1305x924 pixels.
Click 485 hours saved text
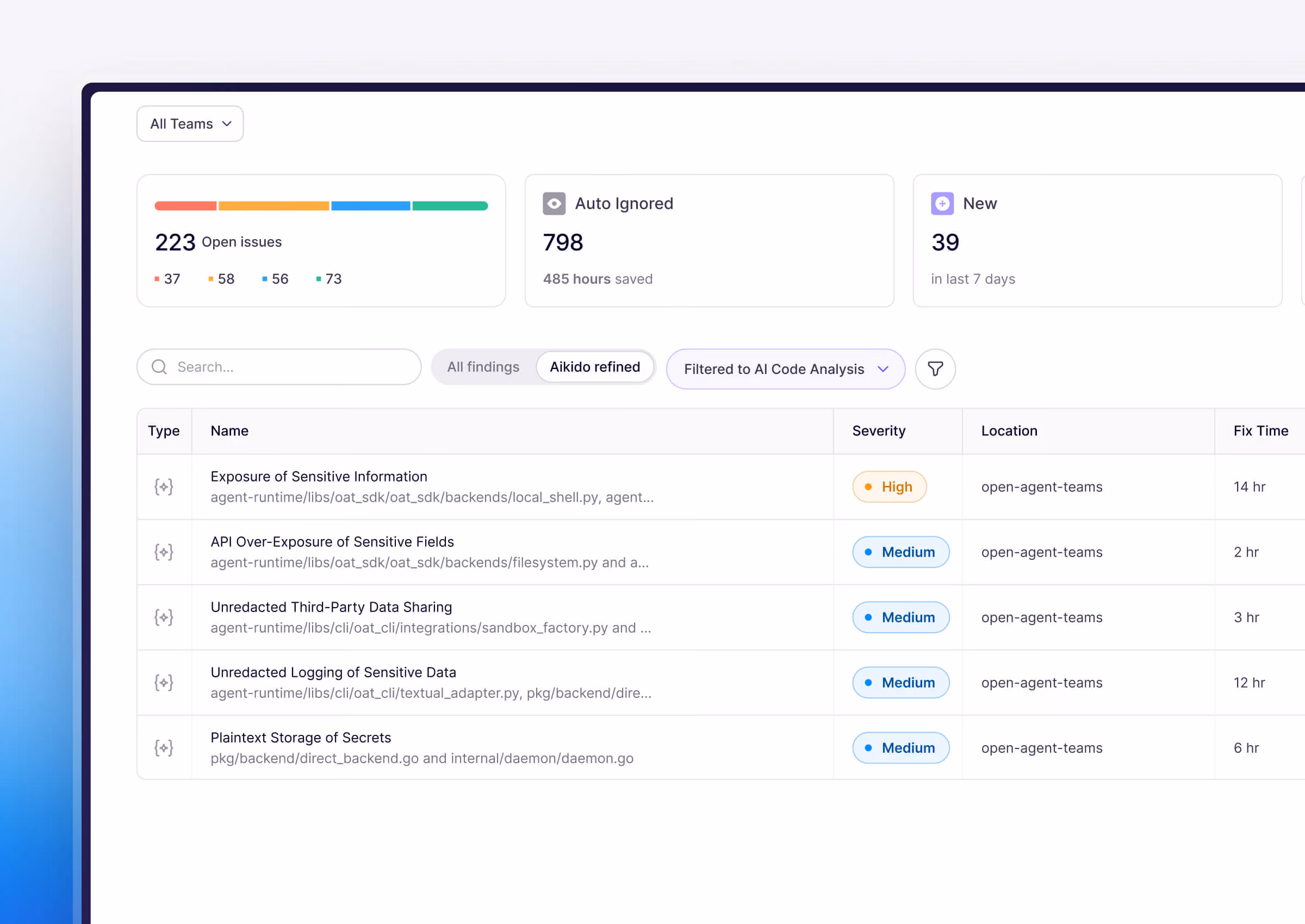tap(598, 279)
